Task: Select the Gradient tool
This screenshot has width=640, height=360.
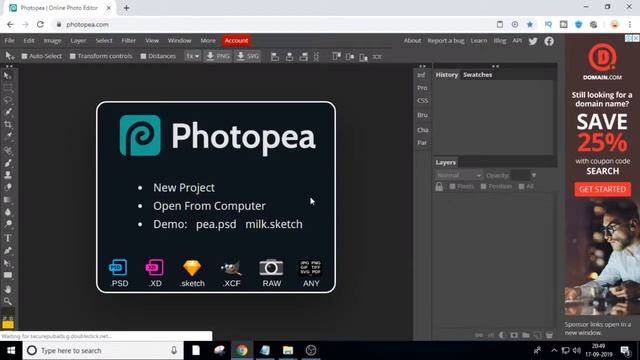Action: point(7,200)
